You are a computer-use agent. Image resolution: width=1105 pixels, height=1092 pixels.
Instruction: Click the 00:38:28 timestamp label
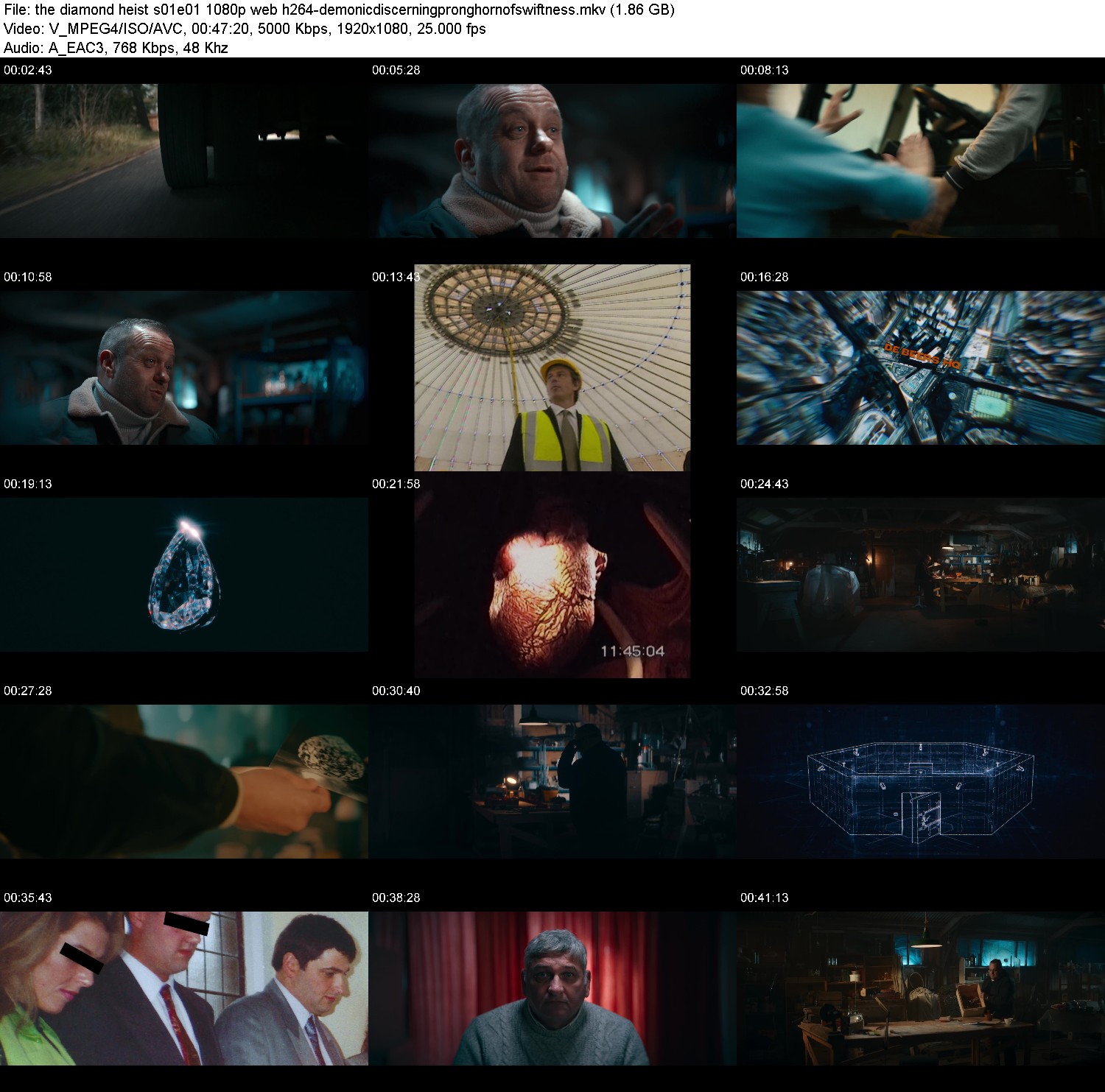click(396, 898)
